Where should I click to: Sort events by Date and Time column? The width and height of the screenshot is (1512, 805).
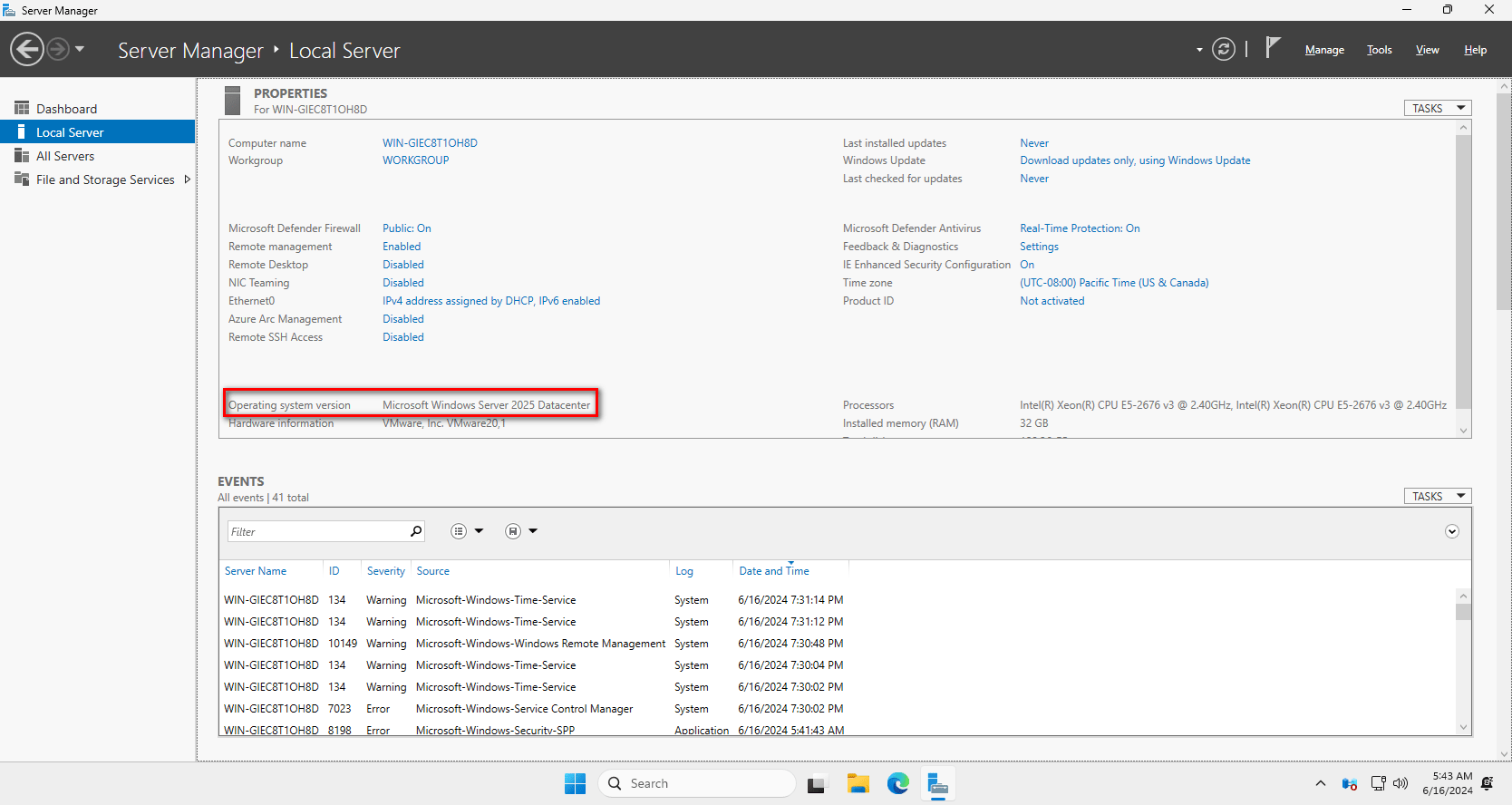[x=774, y=571]
